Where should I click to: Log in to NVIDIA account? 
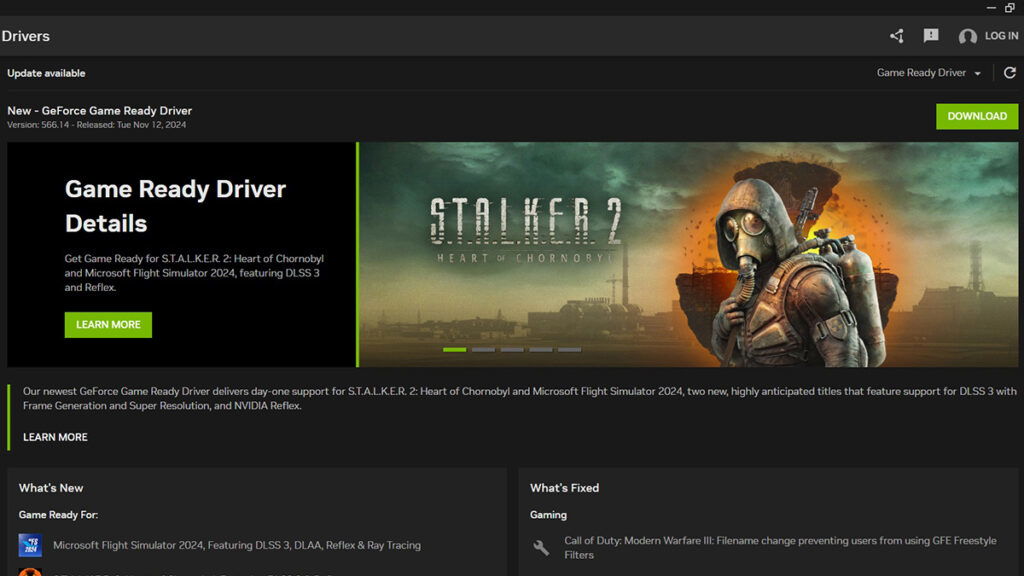1001,36
